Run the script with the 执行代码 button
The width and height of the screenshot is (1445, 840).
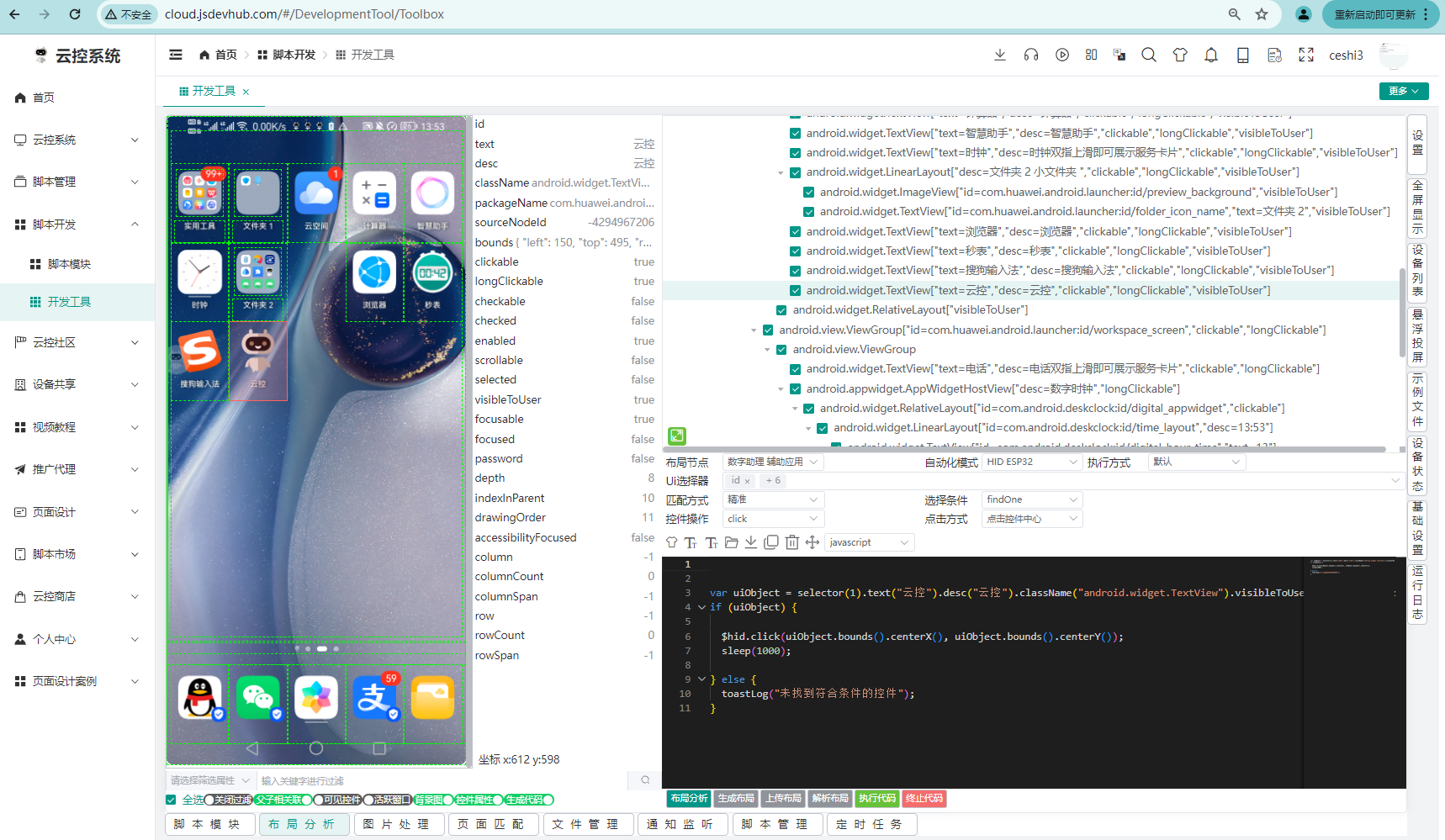point(877,798)
